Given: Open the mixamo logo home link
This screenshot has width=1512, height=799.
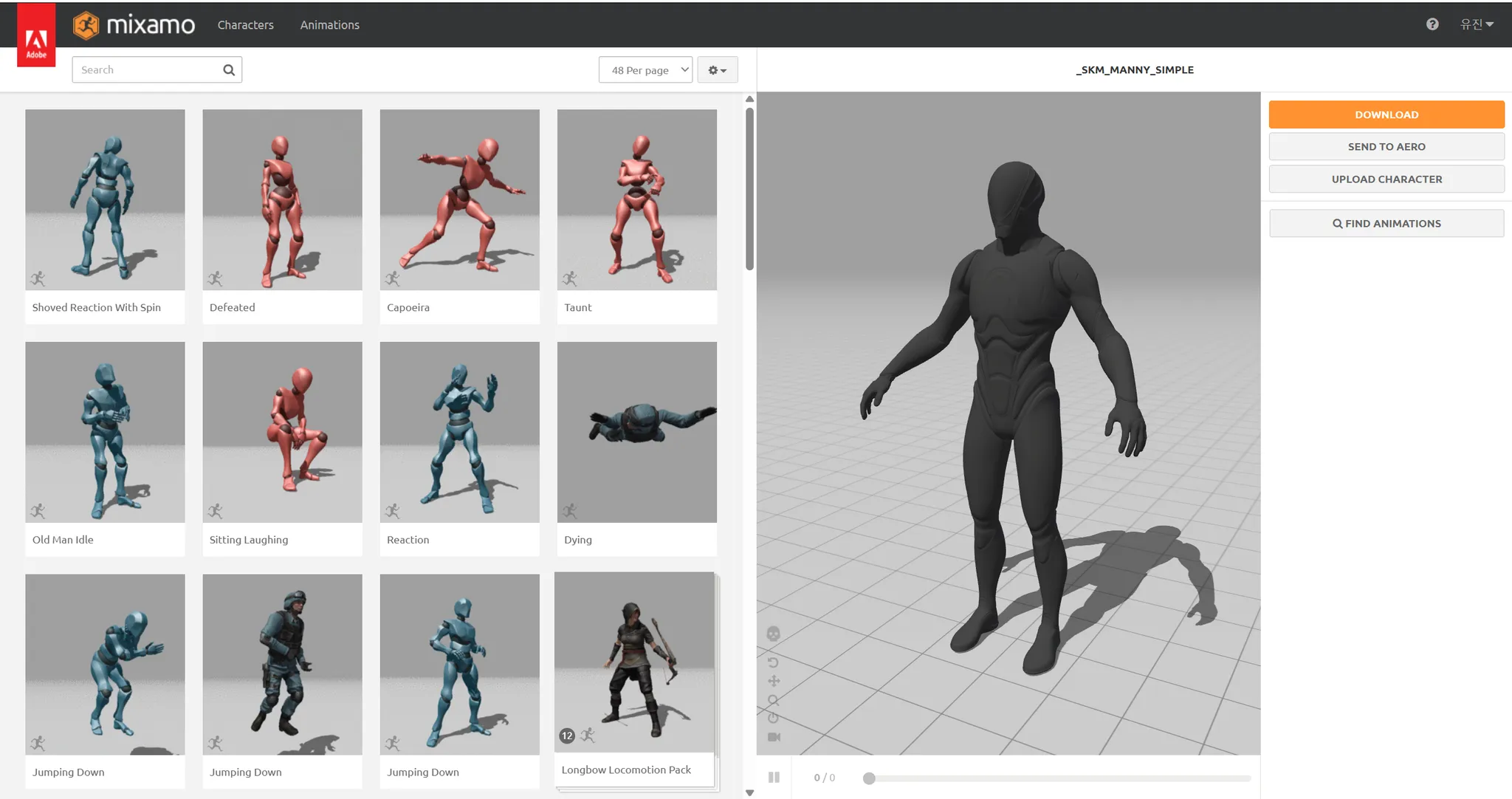Looking at the screenshot, I should coord(134,25).
